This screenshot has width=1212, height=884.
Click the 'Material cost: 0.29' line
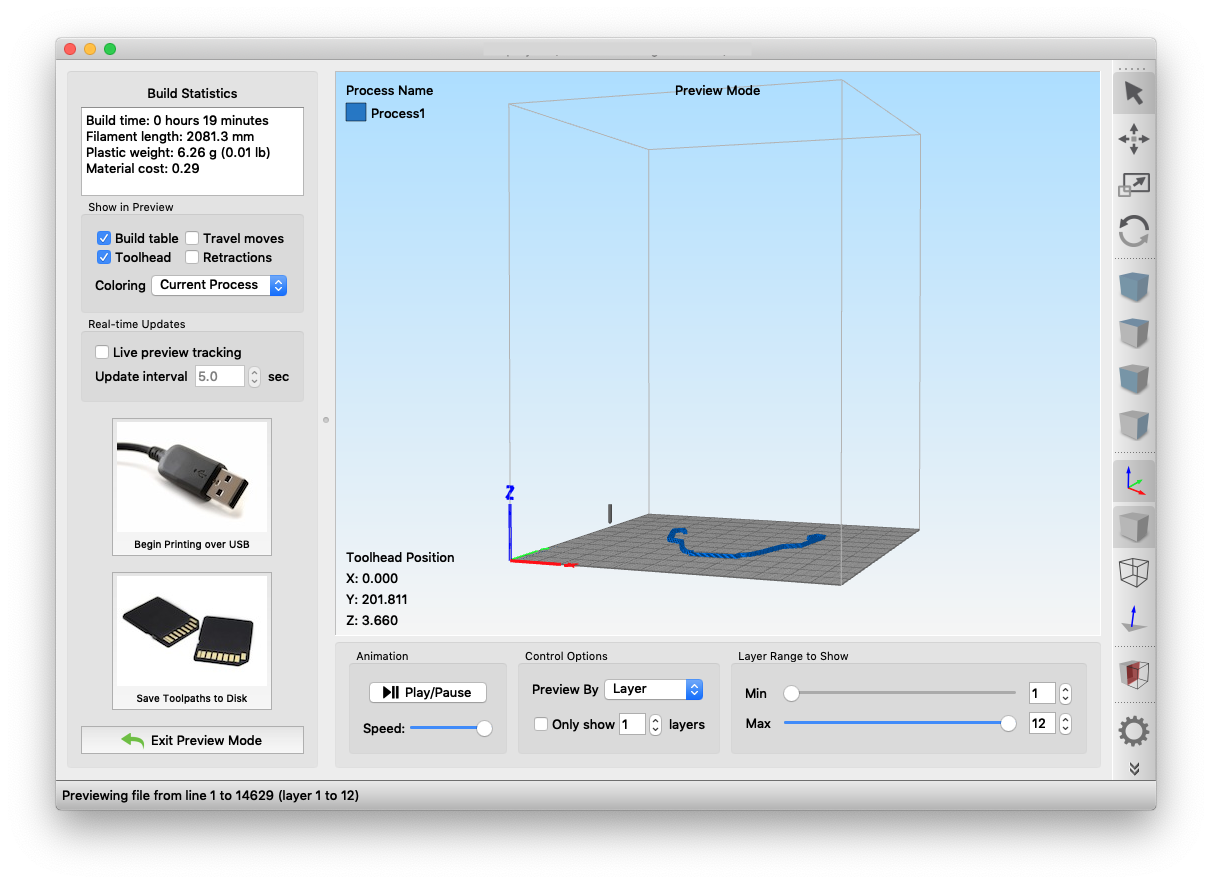point(142,168)
